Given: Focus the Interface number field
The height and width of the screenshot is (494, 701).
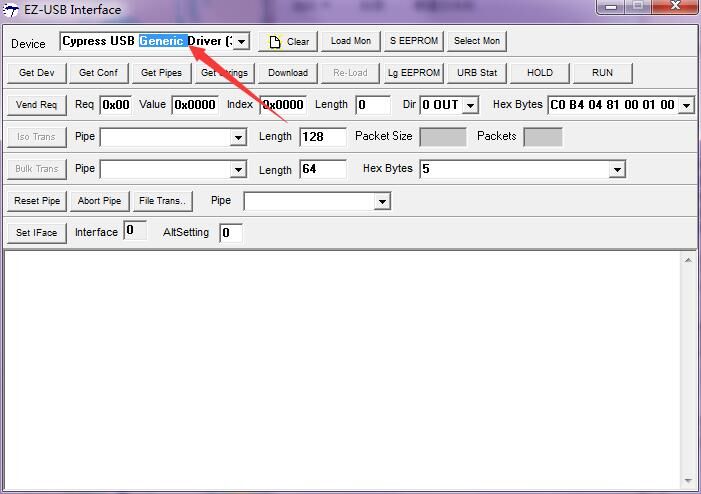Looking at the screenshot, I should point(135,231).
